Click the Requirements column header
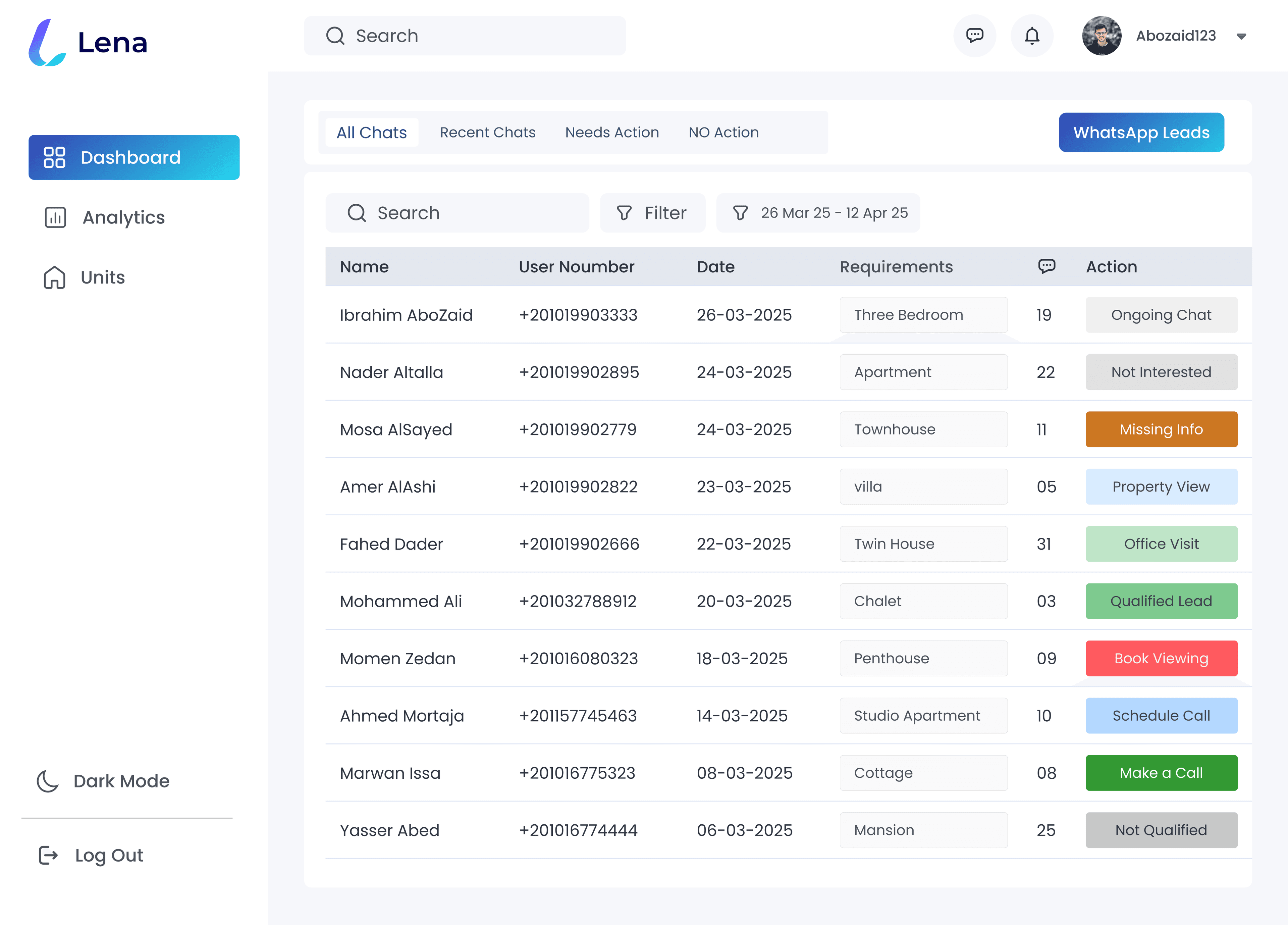 [x=896, y=266]
